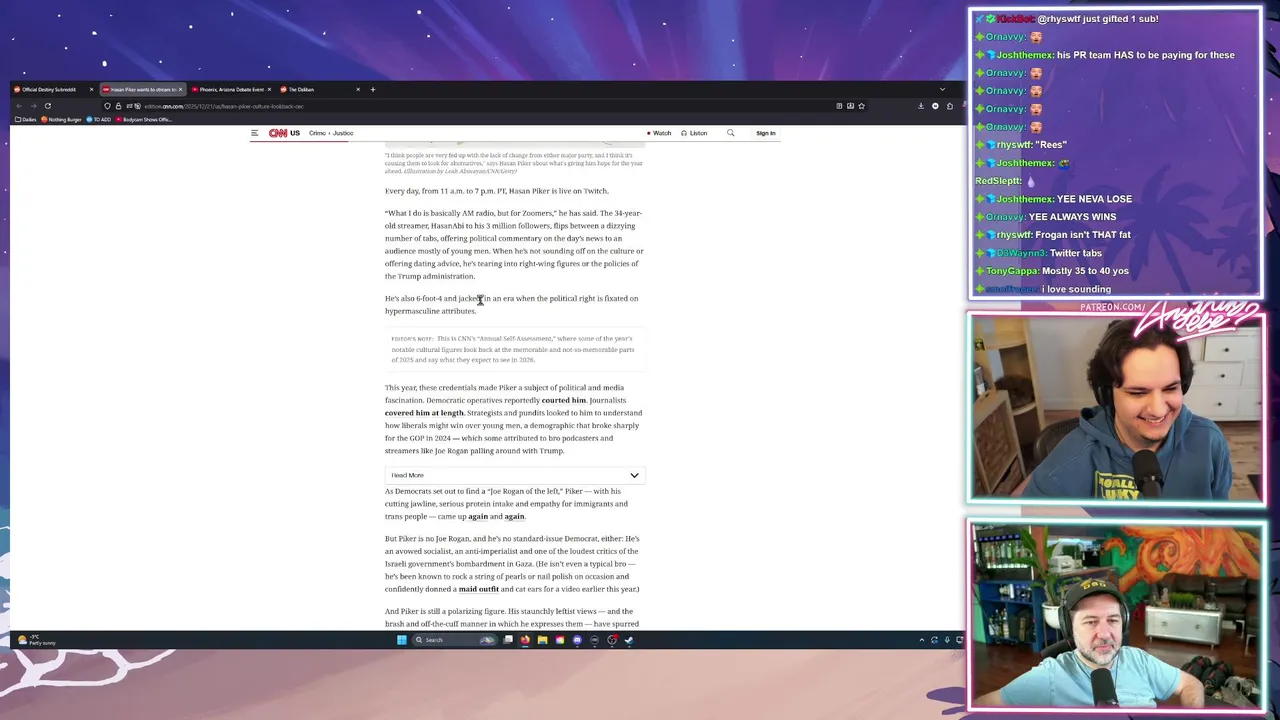Open the Dailies bookmarks folder
1280x720 pixels.
point(26,120)
